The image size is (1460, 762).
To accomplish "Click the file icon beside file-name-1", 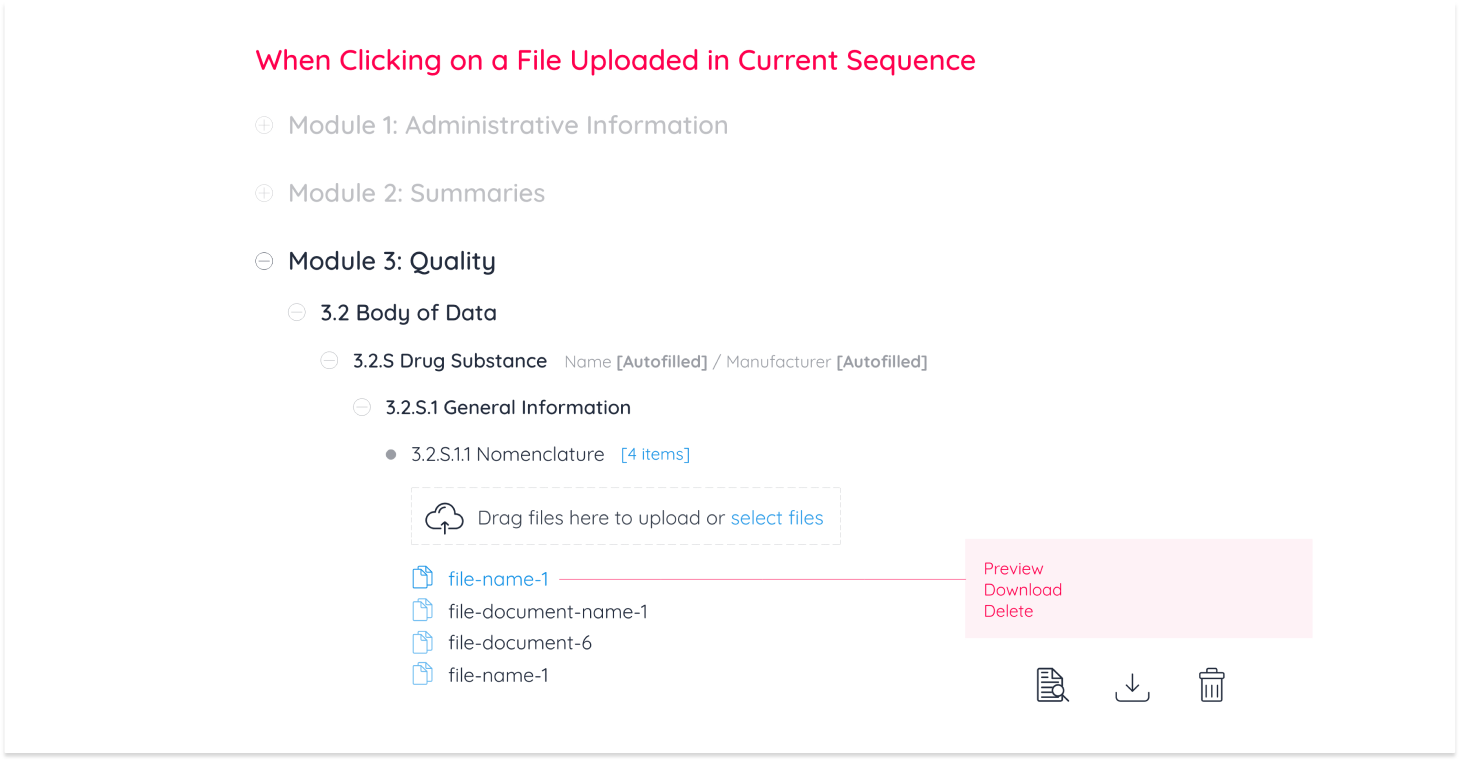I will pos(422,576).
